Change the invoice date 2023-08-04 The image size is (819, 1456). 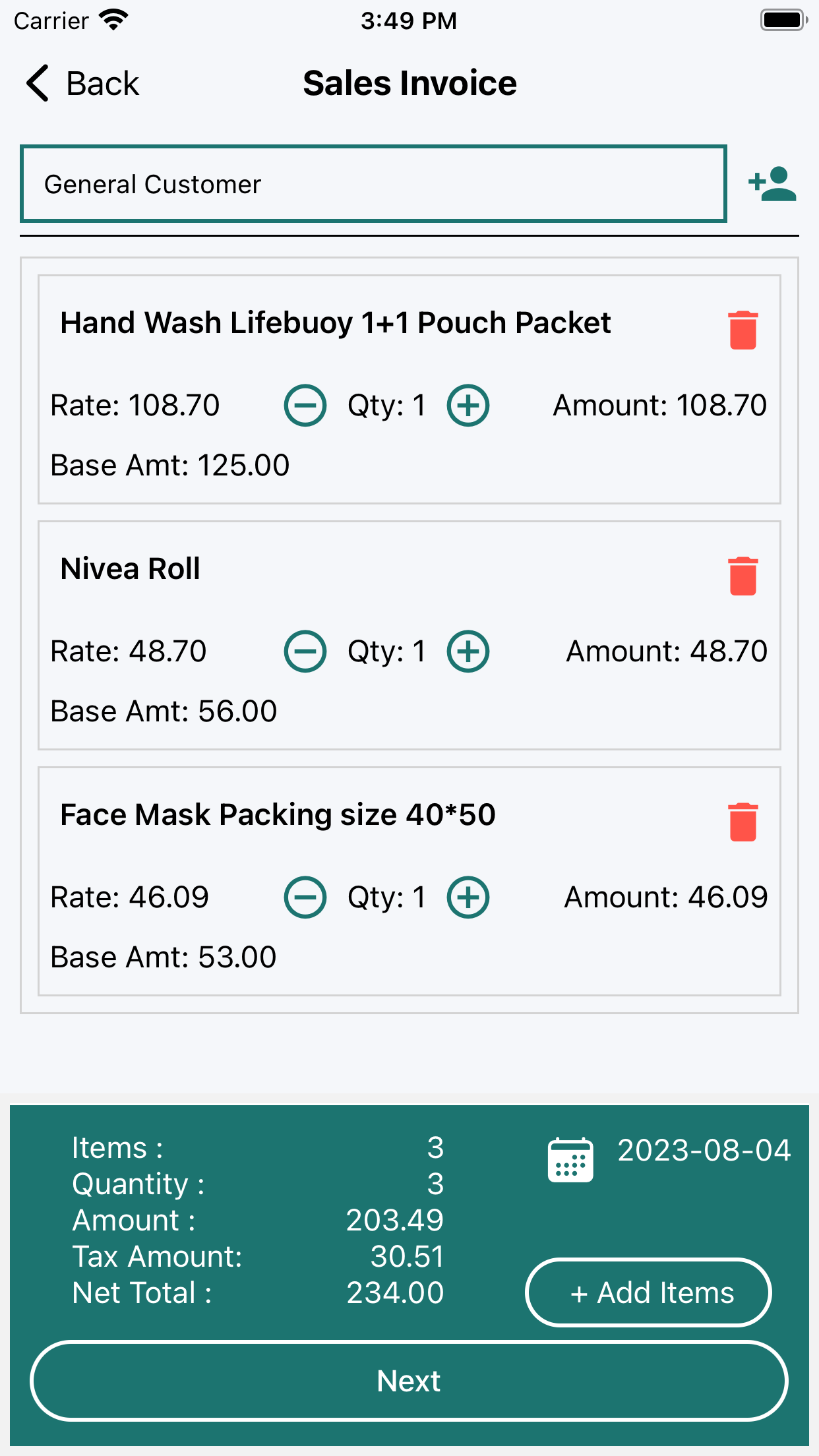coord(704,1151)
